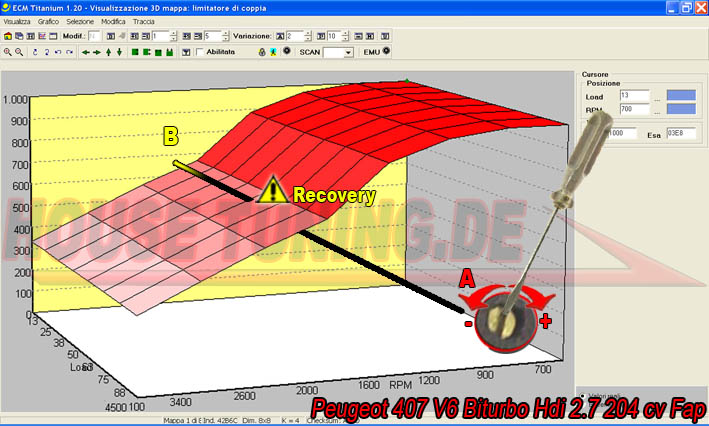Open the Visualizza menu
Image resolution: width=709 pixels, height=426 pixels.
(x=17, y=20)
